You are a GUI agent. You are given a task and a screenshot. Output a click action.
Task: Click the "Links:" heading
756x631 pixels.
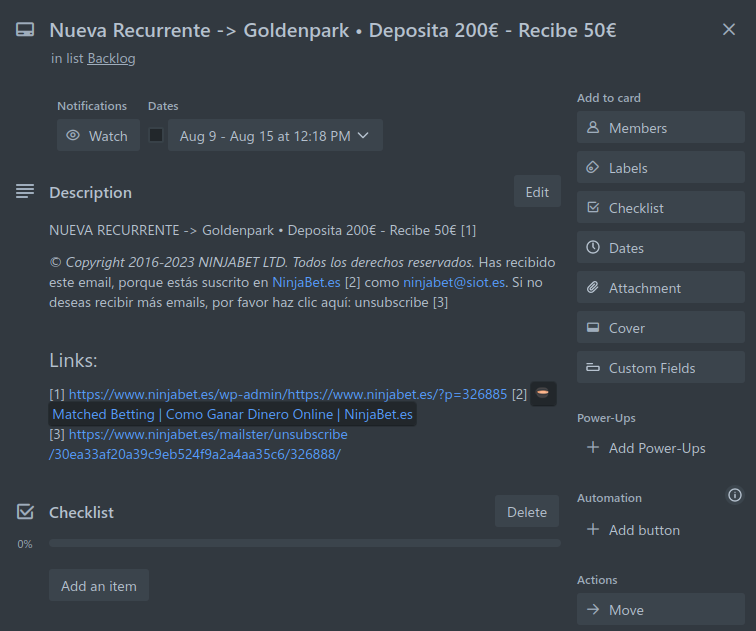pyautogui.click(x=73, y=360)
